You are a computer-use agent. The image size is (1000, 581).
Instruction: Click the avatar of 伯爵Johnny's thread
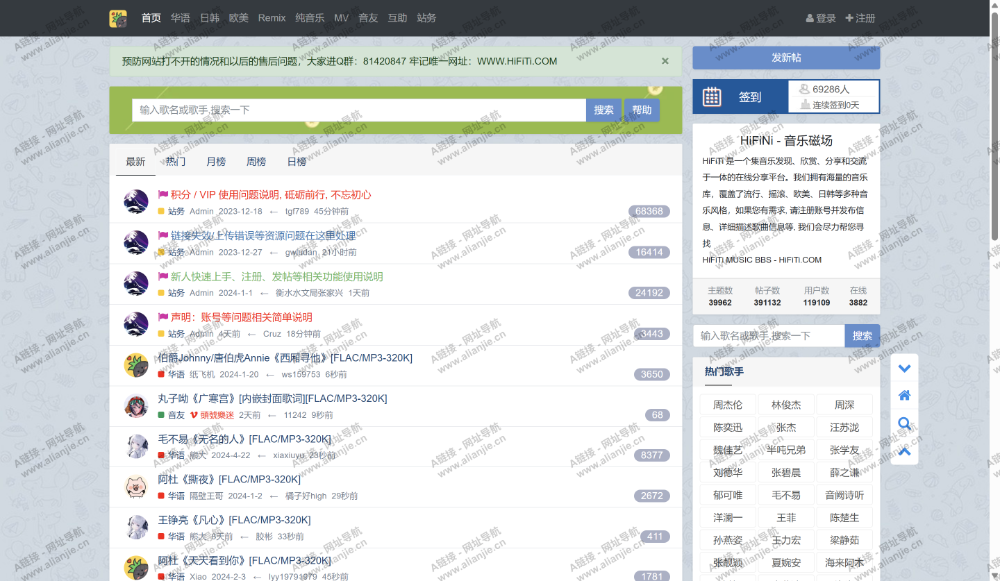point(135,365)
